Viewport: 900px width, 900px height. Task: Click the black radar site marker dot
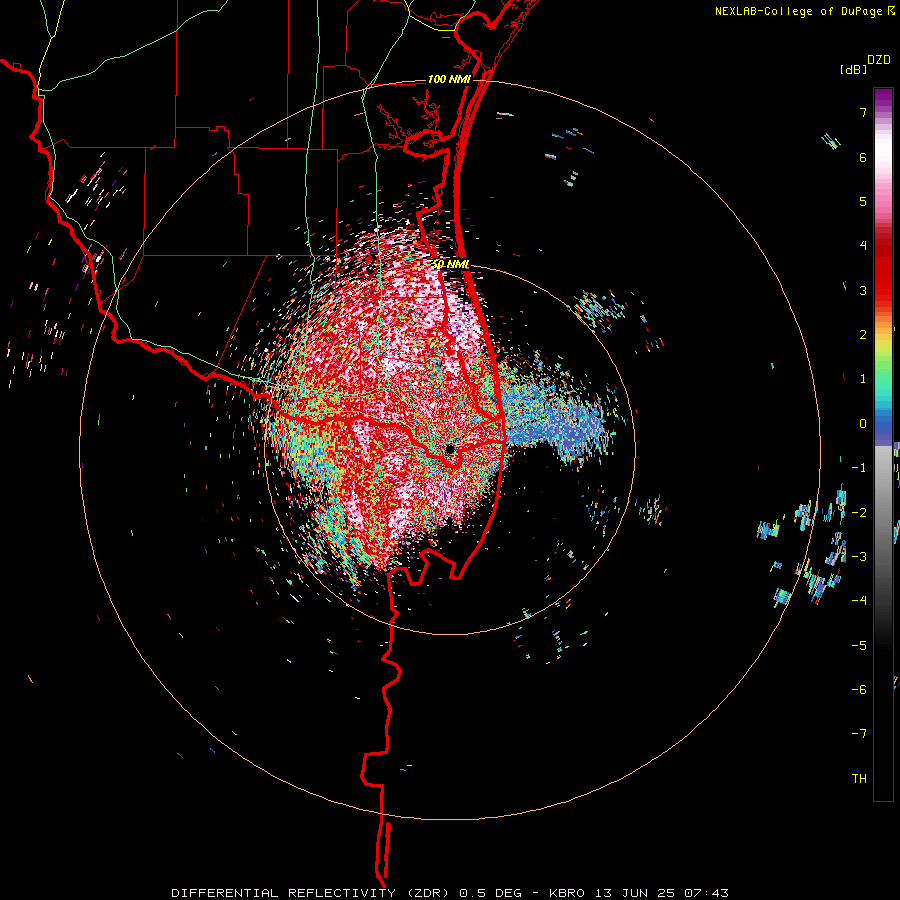point(450,449)
